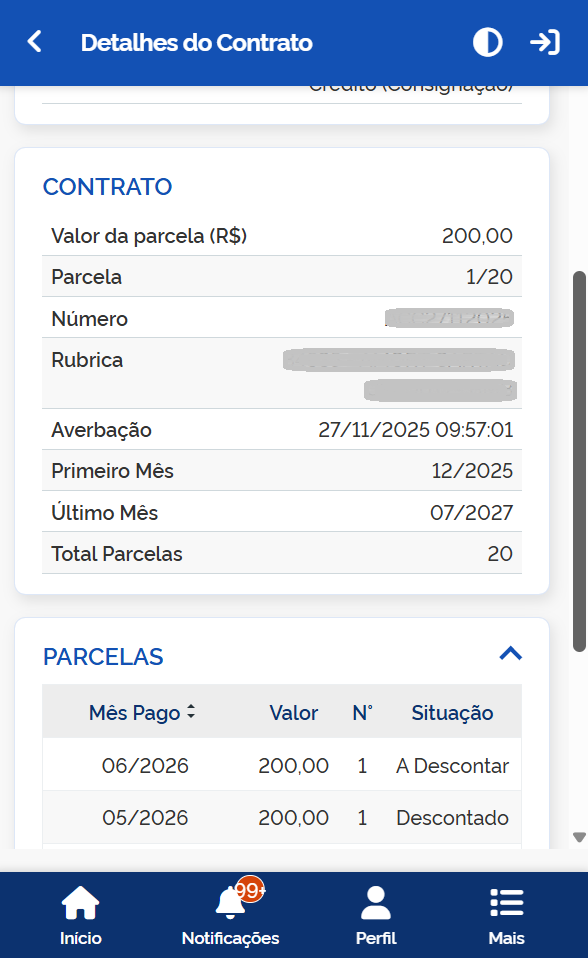Select the Valor column header
Viewport: 588px width, 970px height.
(293, 713)
